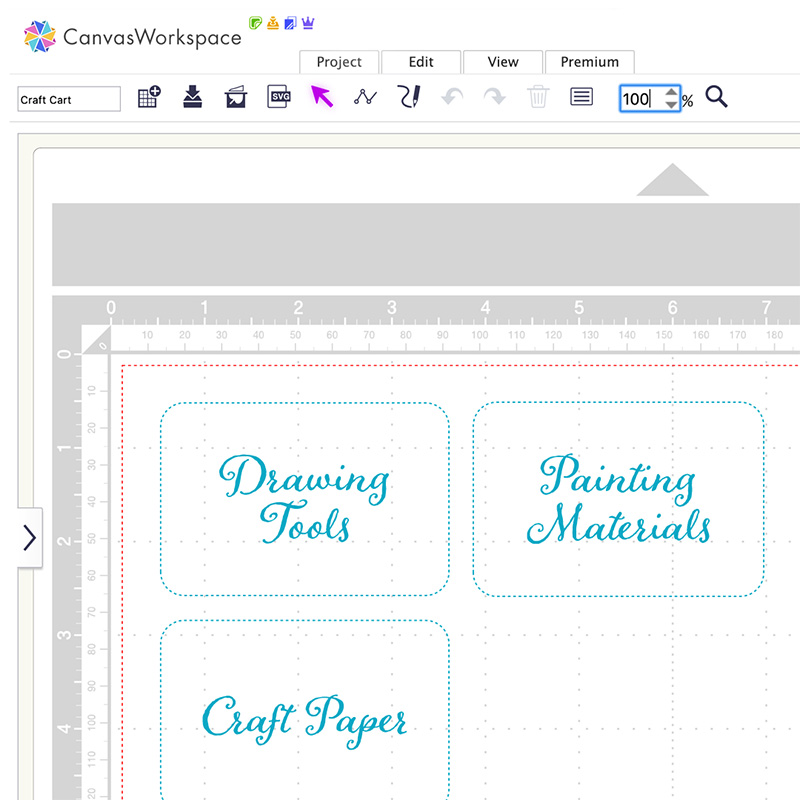Viewport: 800px width, 800px height.
Task: Select the Path node drawing tool
Action: pos(365,98)
